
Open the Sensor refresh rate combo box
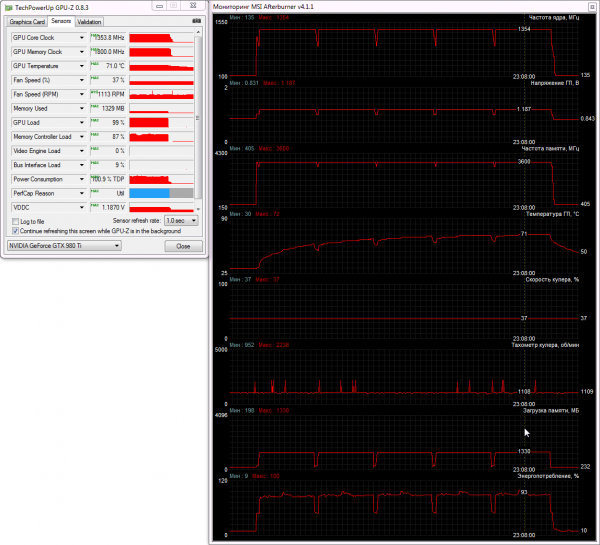(x=181, y=221)
